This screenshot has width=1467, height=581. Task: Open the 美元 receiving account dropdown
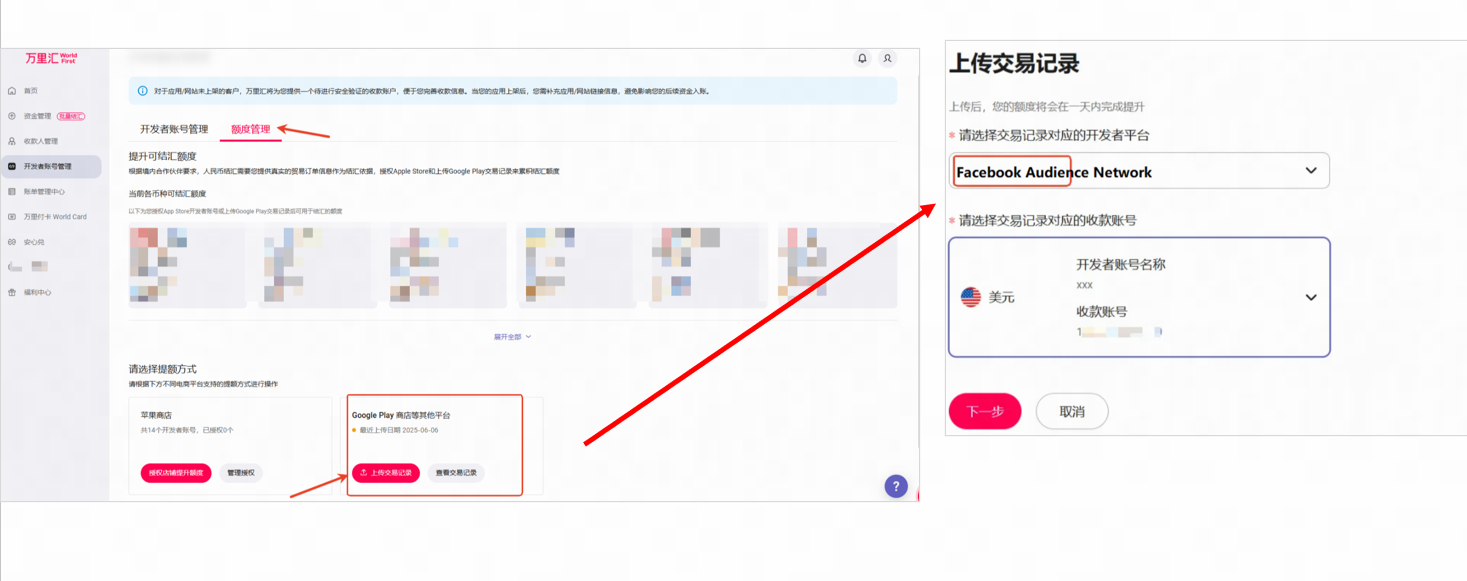click(x=1139, y=297)
